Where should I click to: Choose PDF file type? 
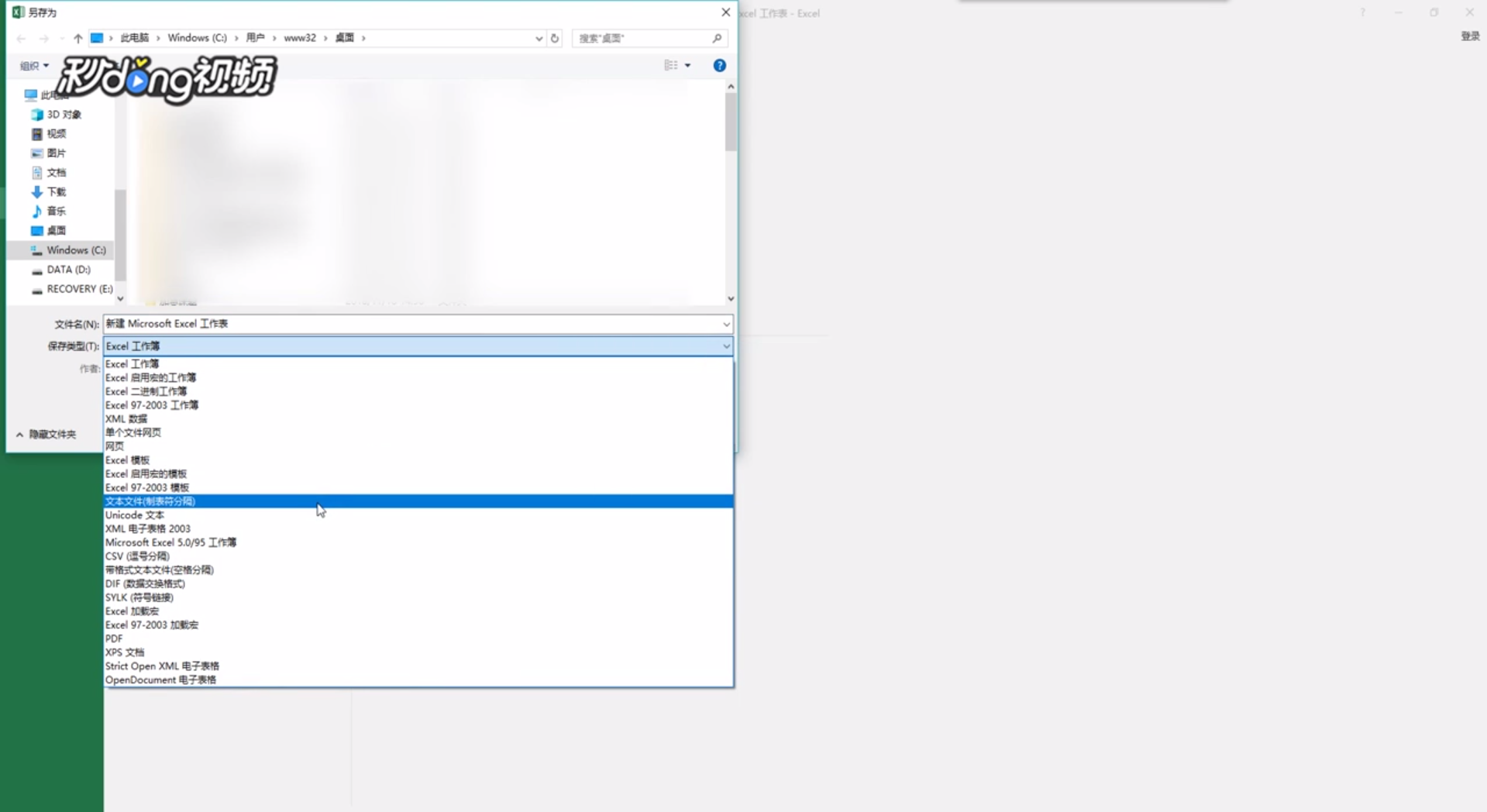(418, 639)
